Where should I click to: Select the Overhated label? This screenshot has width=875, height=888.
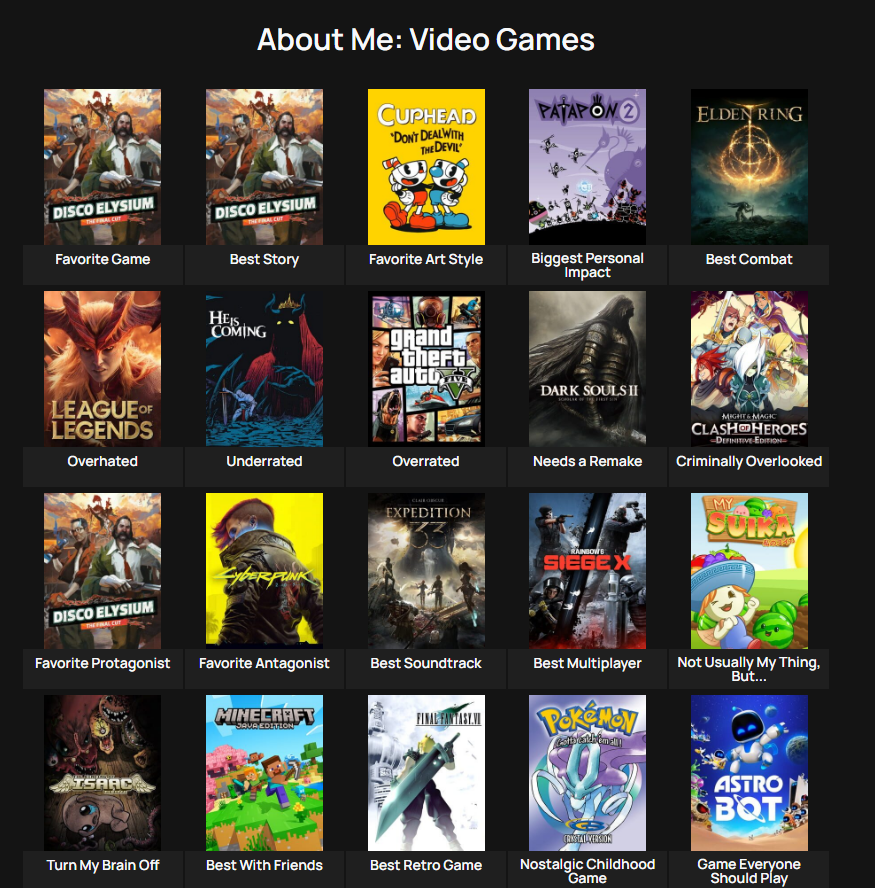103,462
